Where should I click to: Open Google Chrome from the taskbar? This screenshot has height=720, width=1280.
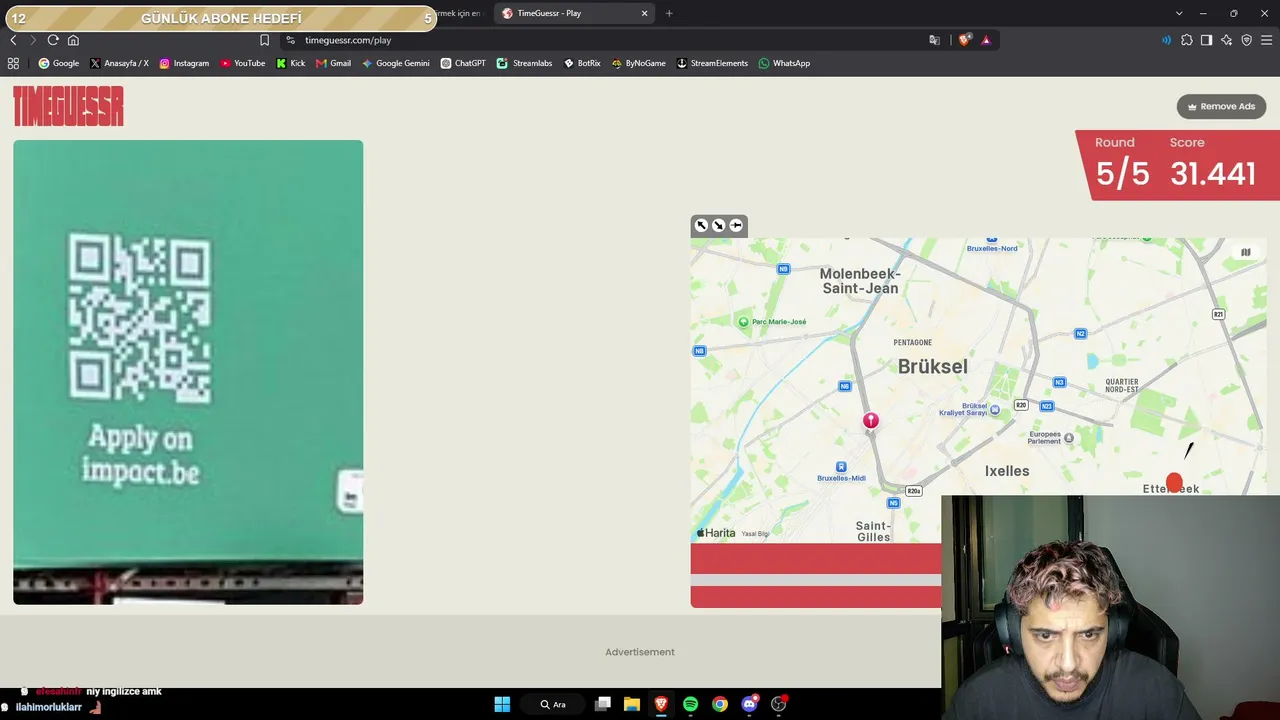(x=720, y=704)
